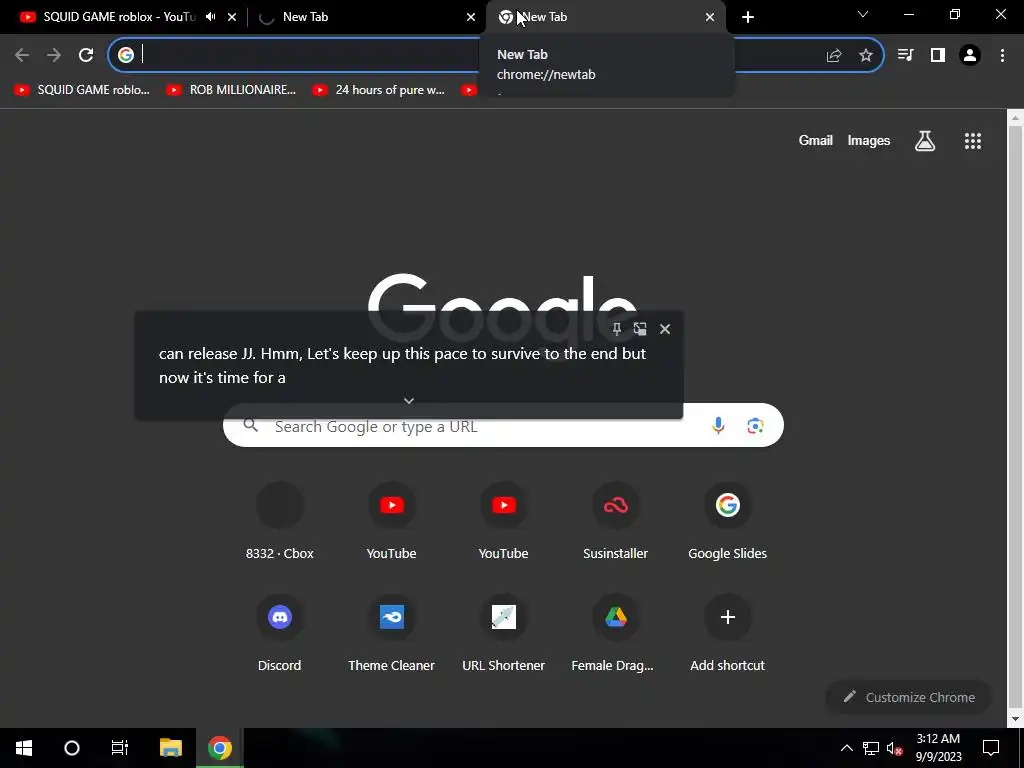Bookmark this tab with the star icon
The width and height of the screenshot is (1024, 768).
tap(866, 56)
